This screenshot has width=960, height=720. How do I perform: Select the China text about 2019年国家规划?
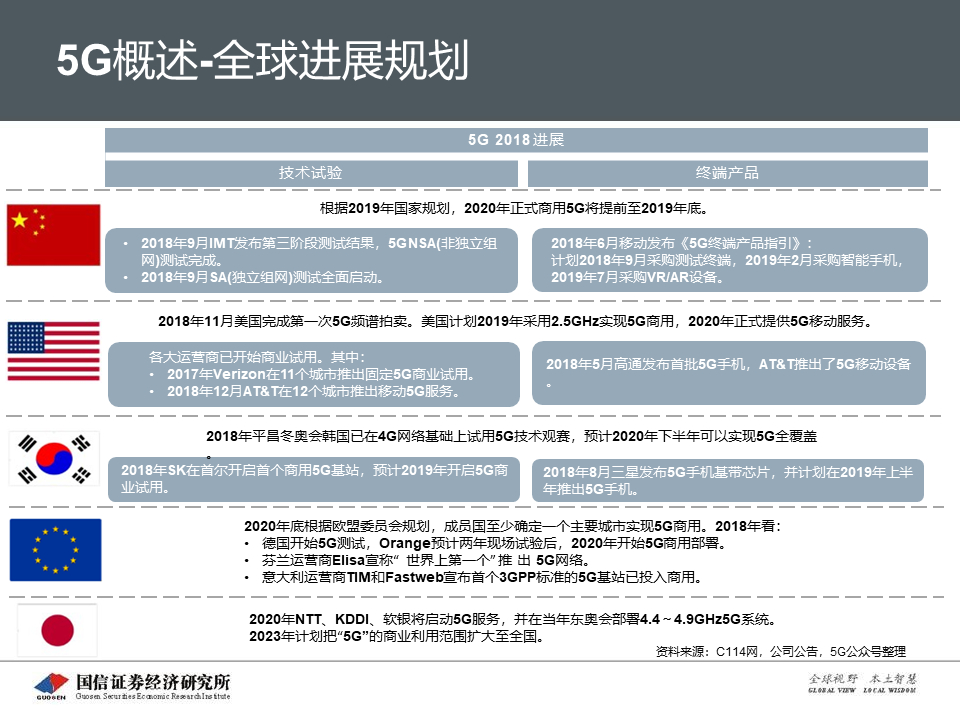tap(514, 208)
